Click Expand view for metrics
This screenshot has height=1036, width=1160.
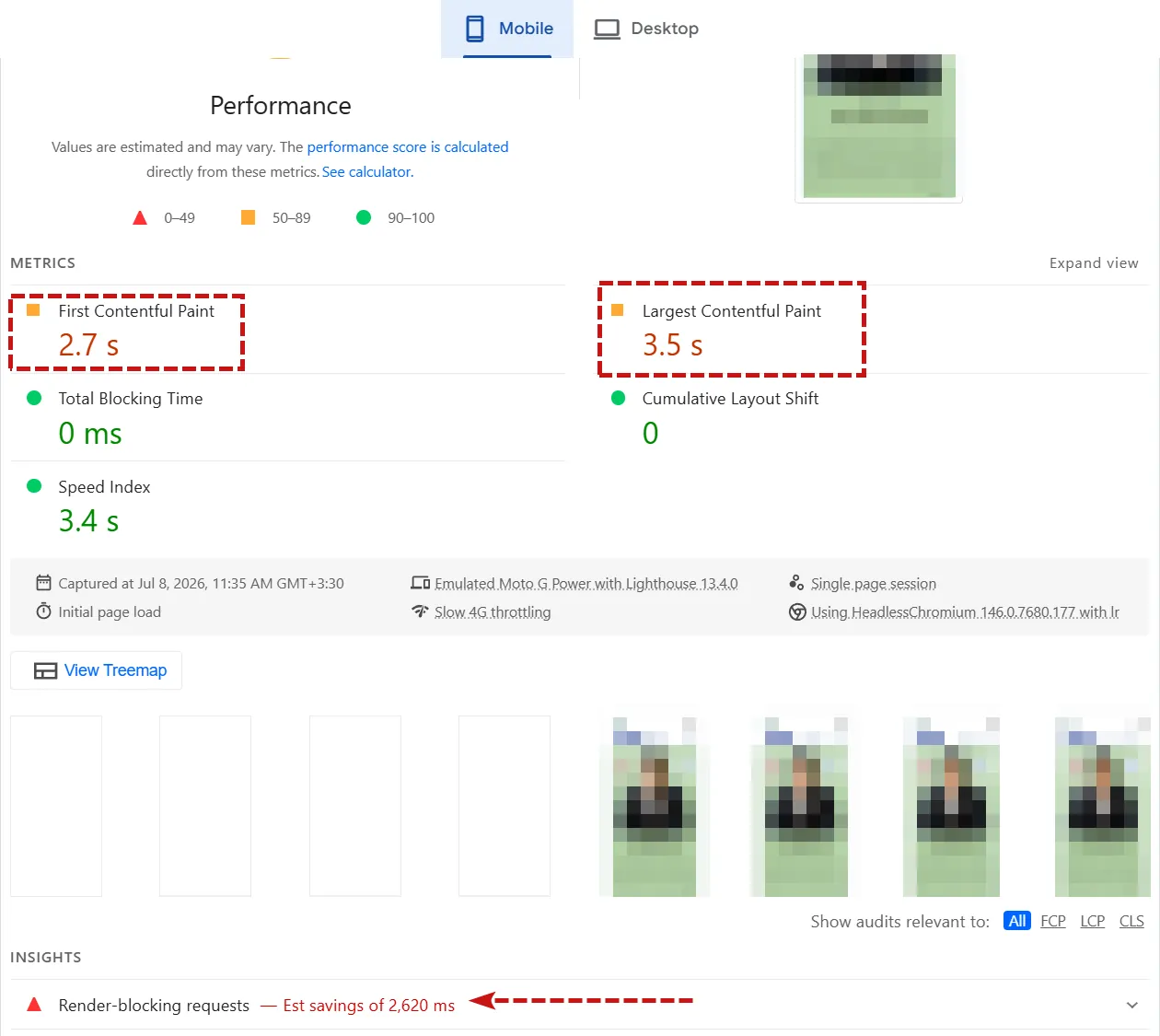click(1094, 263)
